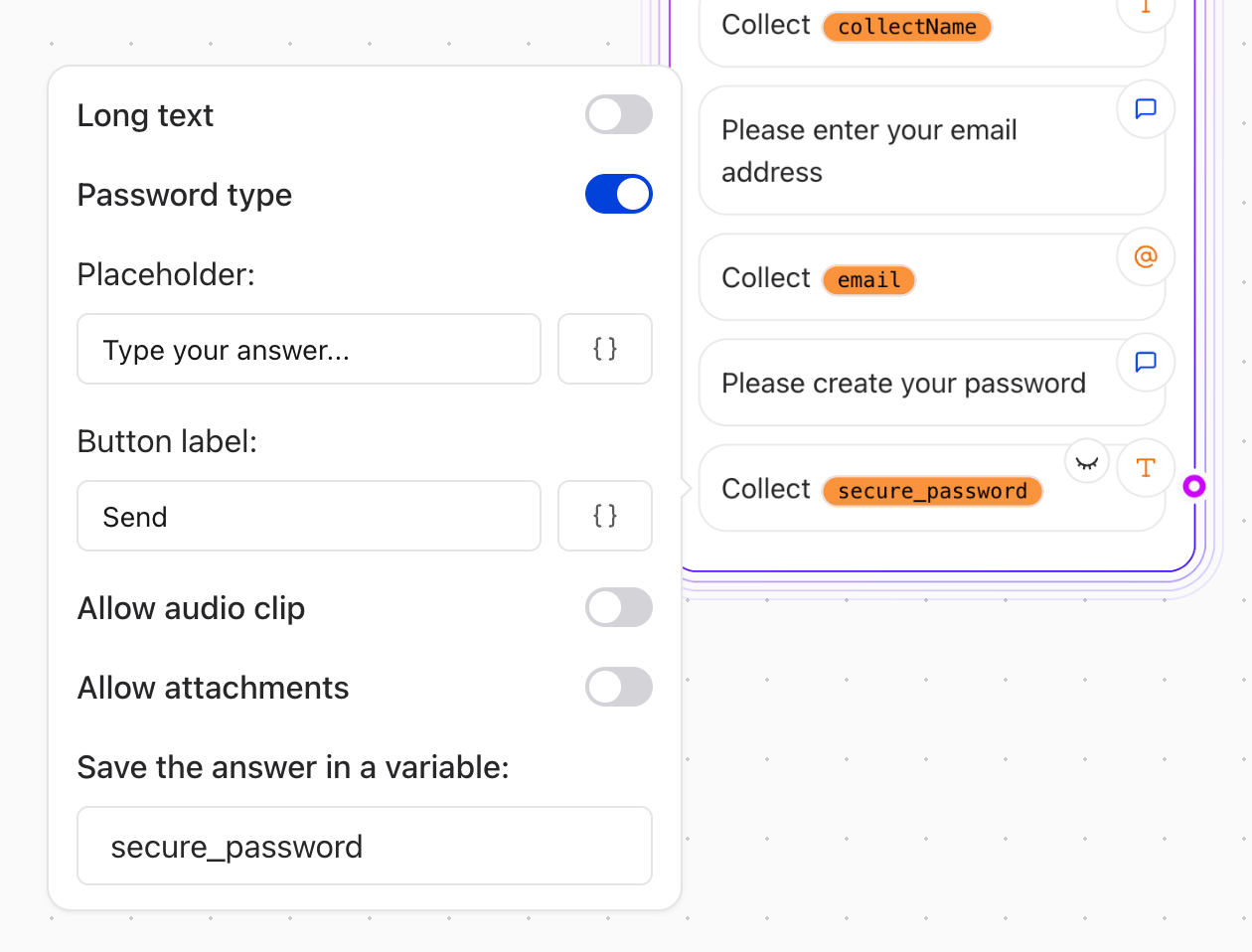Open the variable picker next to the Button label field
Viewport: 1252px width, 952px height.
[605, 516]
